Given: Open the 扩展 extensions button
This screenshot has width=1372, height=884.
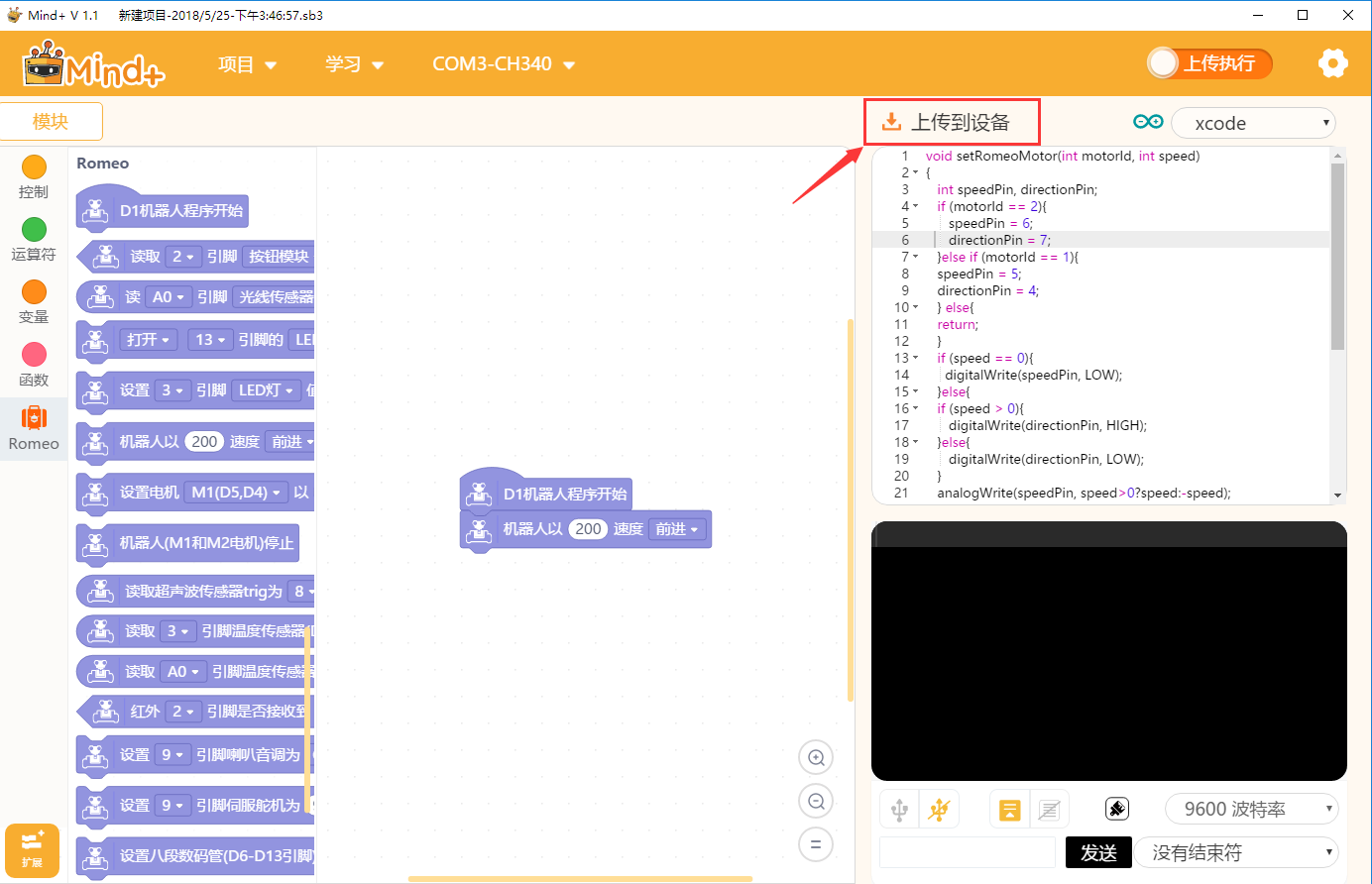Looking at the screenshot, I should (32, 850).
